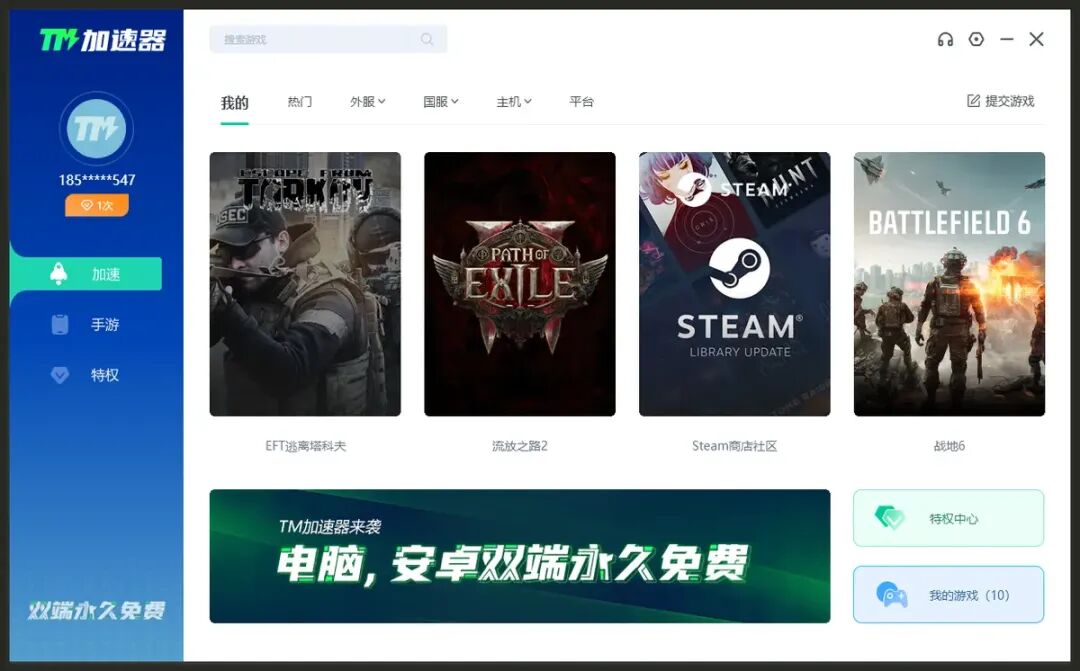This screenshot has width=1080, height=671.
Task: Open the Path of Exile 2 cover
Action: (x=520, y=284)
